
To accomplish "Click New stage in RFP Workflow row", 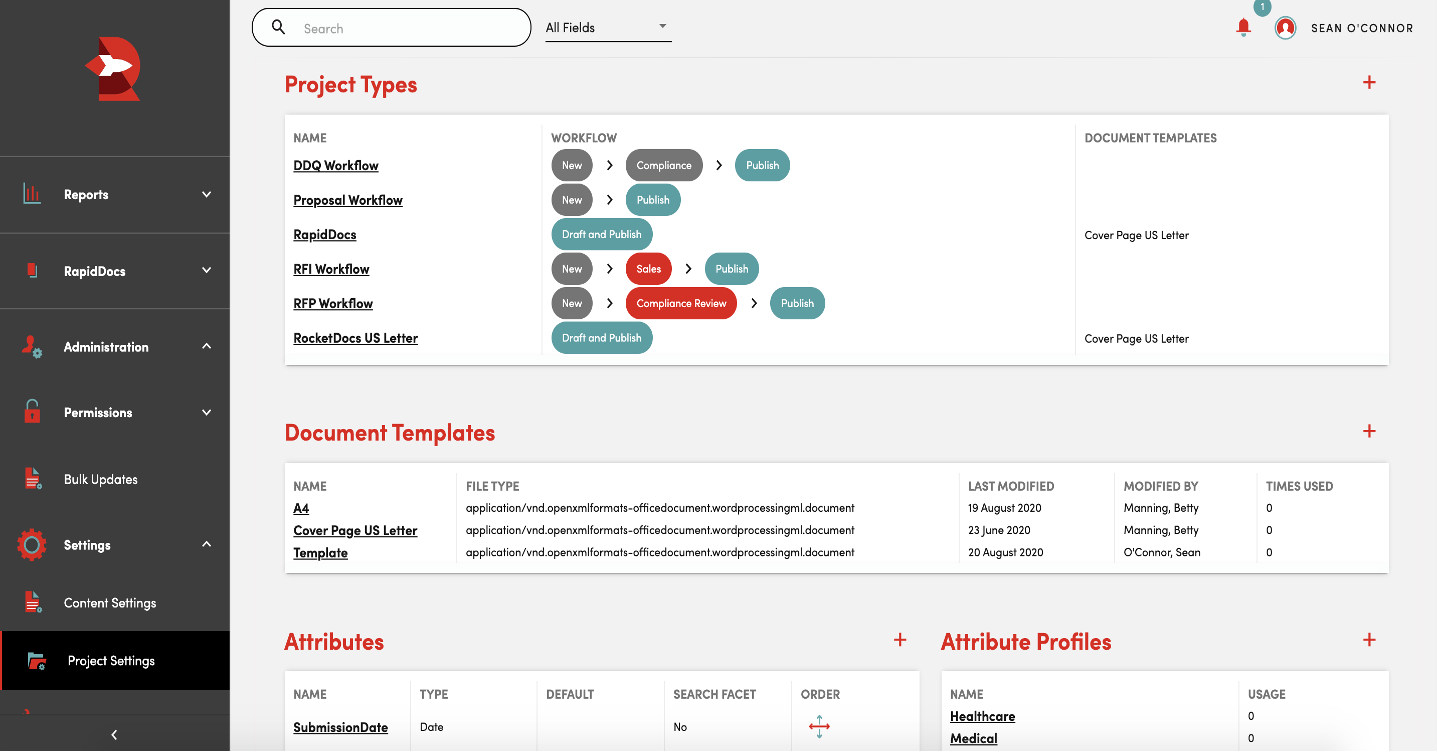I will [572, 303].
